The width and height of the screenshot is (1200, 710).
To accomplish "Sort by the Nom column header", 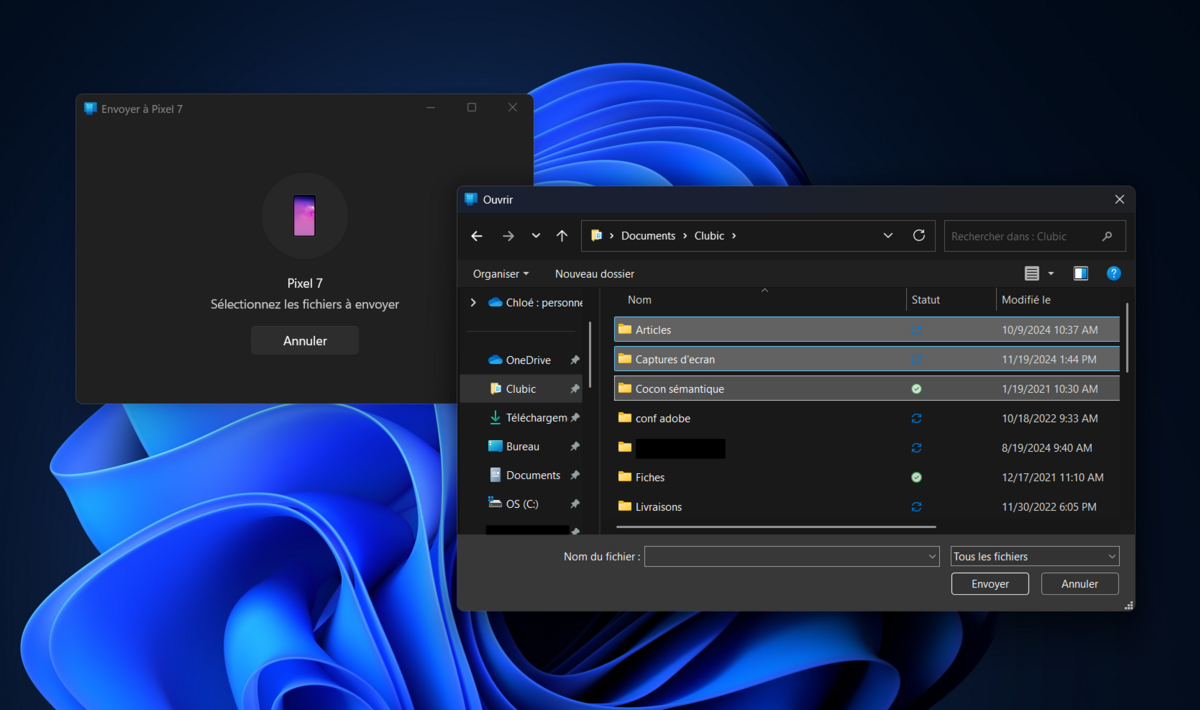I will [639, 300].
